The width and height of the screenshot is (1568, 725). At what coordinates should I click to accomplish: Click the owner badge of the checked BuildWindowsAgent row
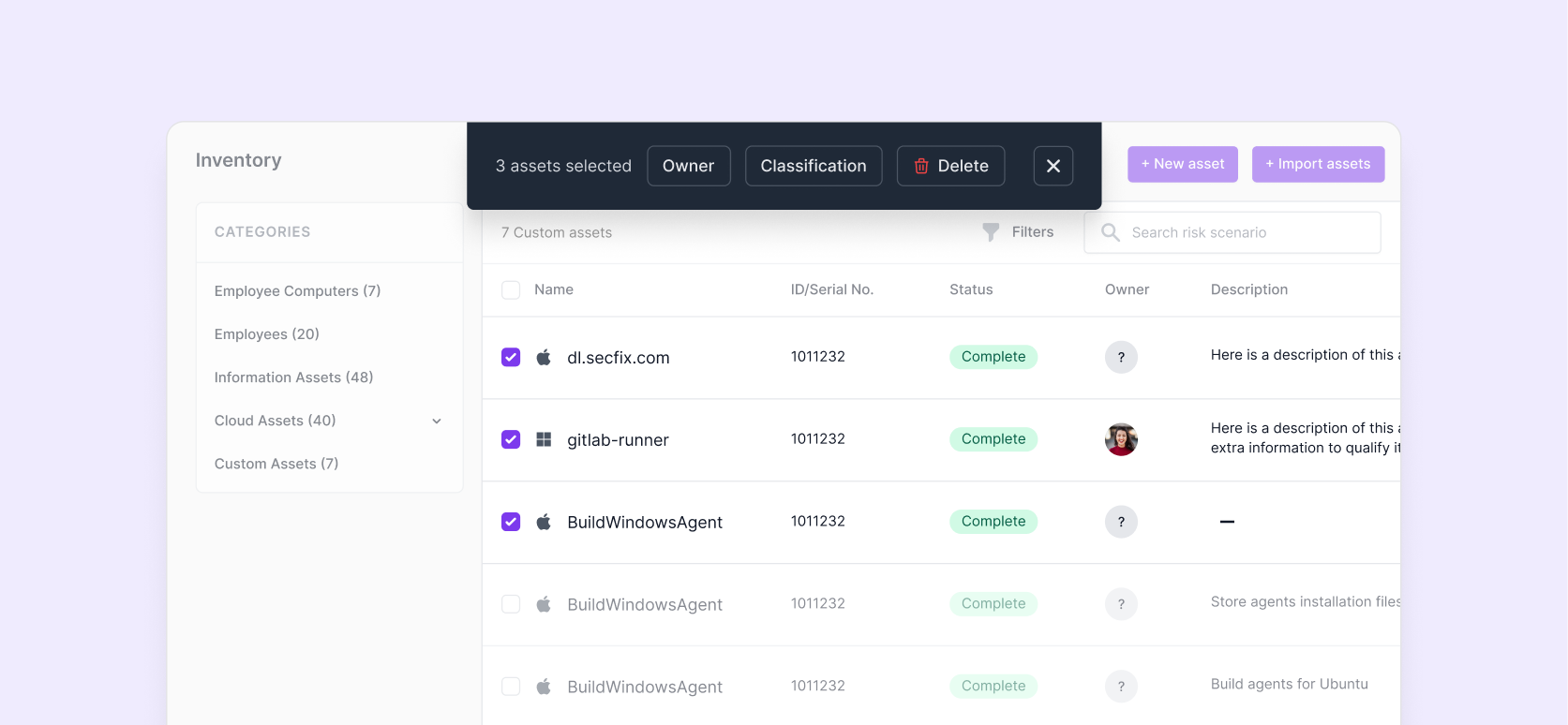[x=1121, y=522]
